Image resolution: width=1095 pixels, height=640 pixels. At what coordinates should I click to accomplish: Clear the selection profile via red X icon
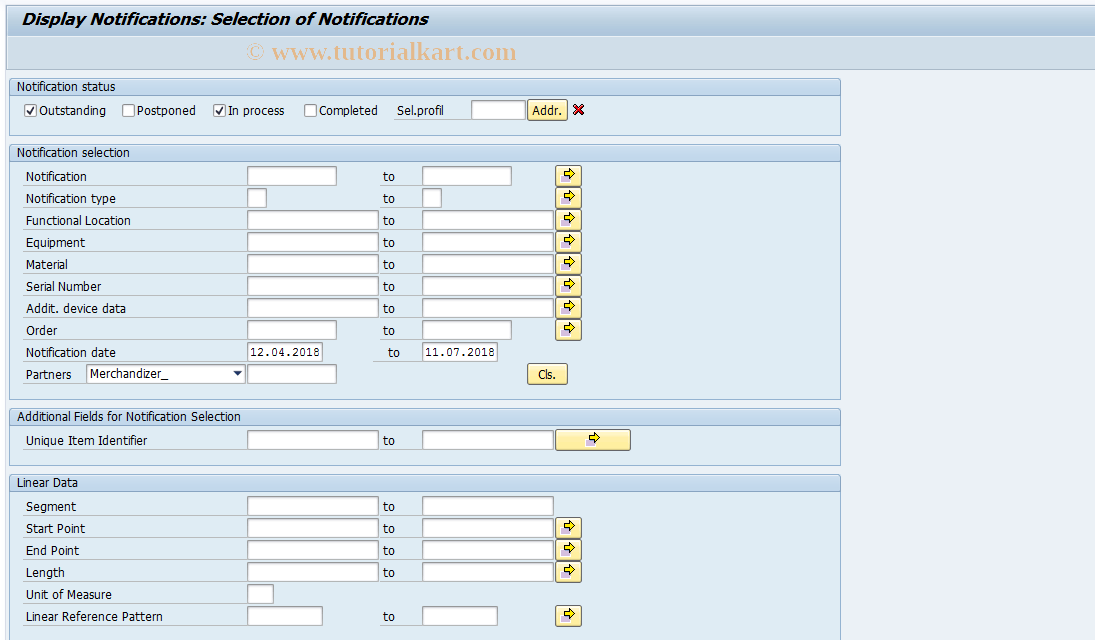[x=578, y=110]
